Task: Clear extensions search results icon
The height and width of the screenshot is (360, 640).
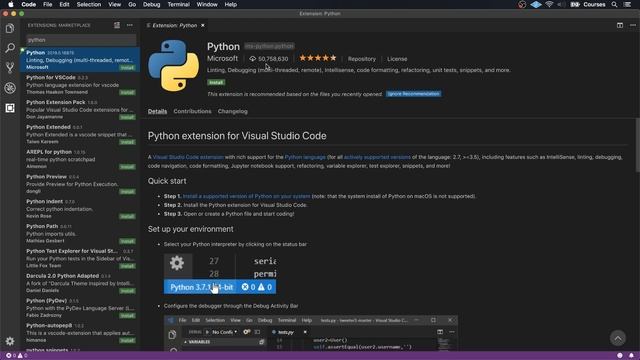Action: tap(117, 25)
